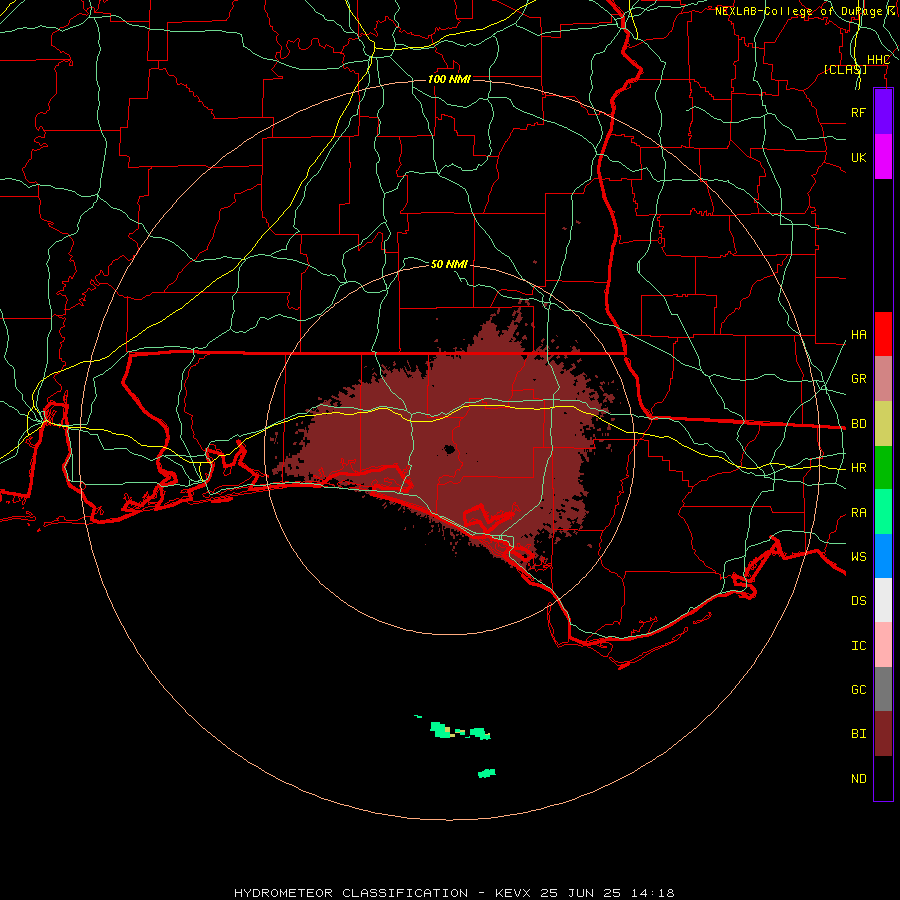Image resolution: width=900 pixels, height=900 pixels.
Task: Click the GR legend label
Action: (858, 379)
